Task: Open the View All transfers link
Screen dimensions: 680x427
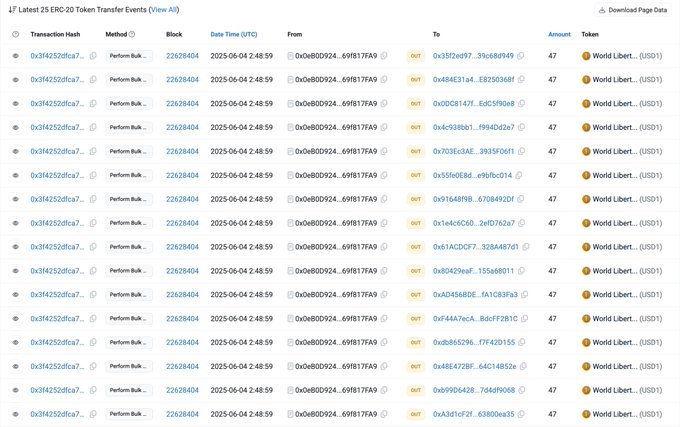Action: 163,9
